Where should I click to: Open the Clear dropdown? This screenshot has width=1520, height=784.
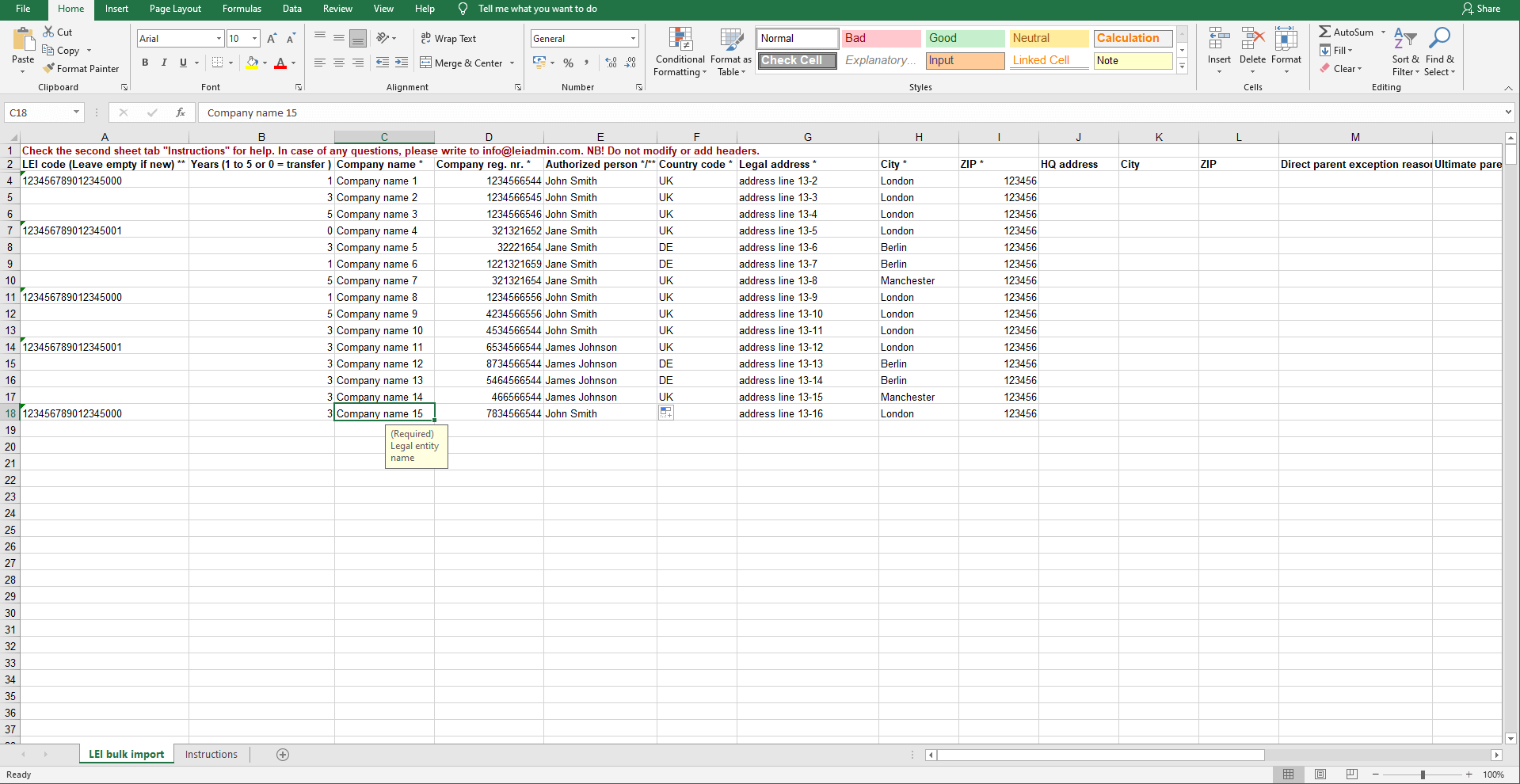tap(1340, 68)
